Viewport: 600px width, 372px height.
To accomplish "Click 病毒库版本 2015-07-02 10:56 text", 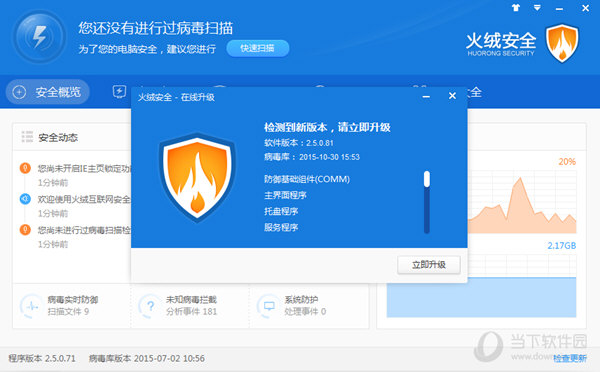I will point(147,358).
